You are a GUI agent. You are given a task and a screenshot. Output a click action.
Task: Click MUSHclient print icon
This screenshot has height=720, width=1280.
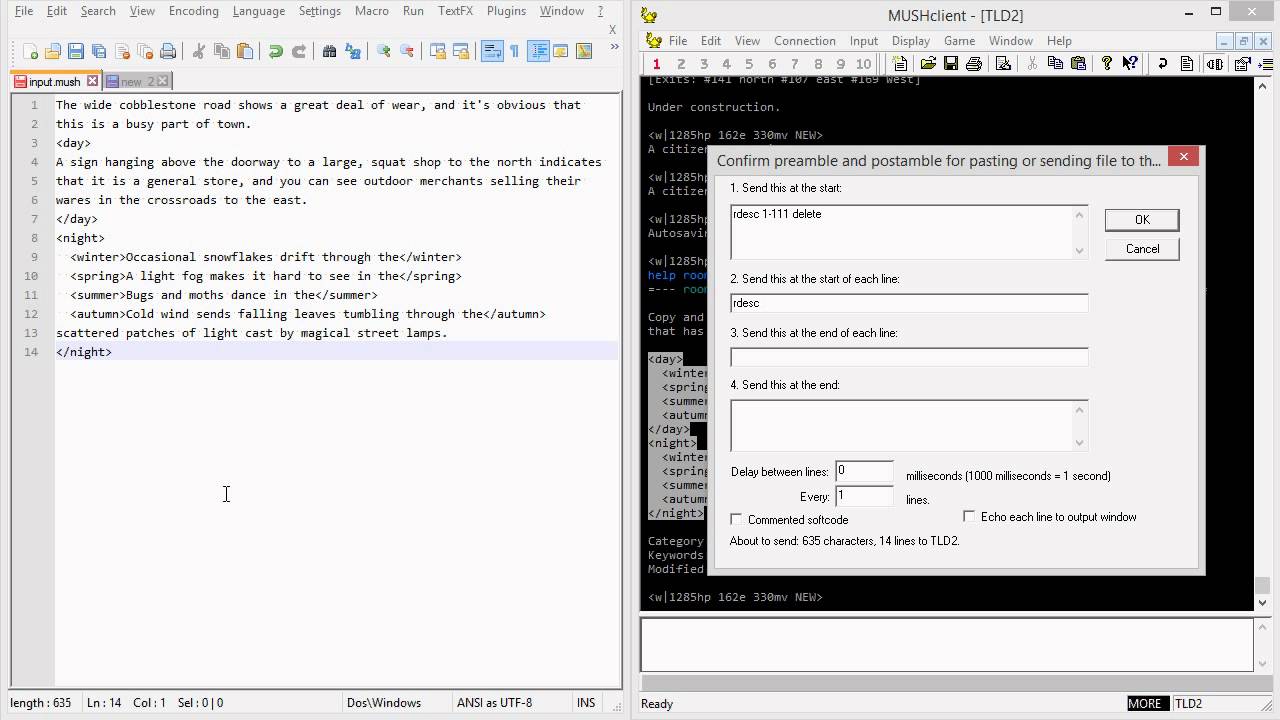coord(974,64)
